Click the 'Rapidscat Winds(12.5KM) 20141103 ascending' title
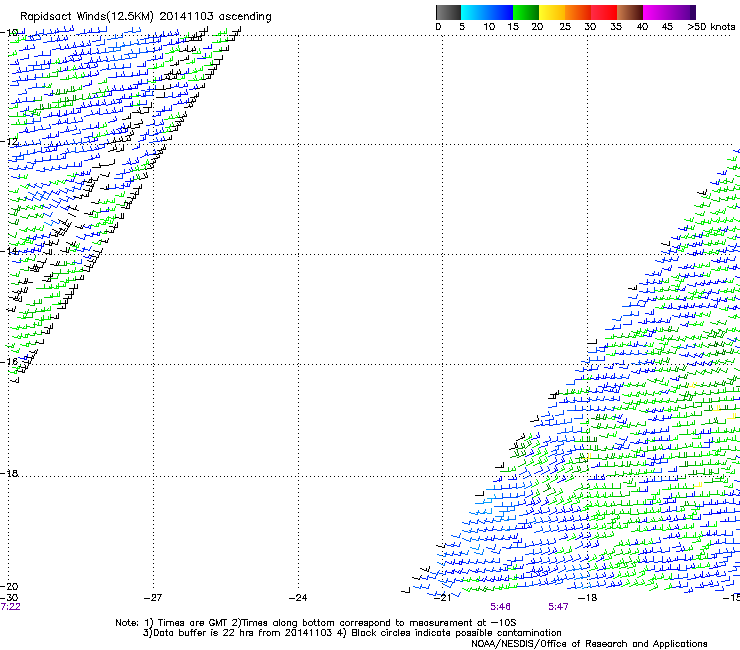The width and height of the screenshot is (740, 650). 146,17
